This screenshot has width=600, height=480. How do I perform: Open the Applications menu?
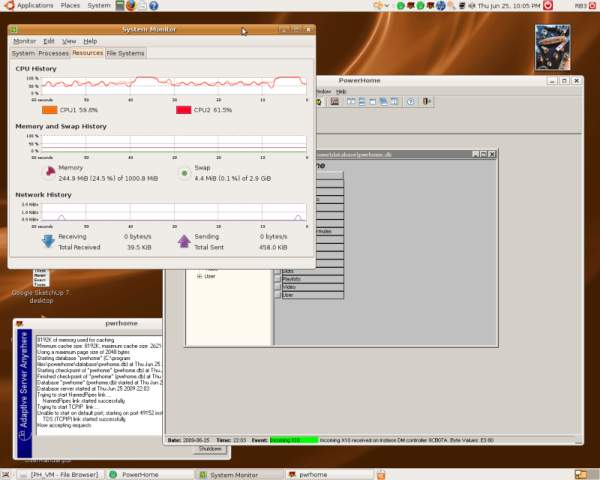click(x=30, y=6)
